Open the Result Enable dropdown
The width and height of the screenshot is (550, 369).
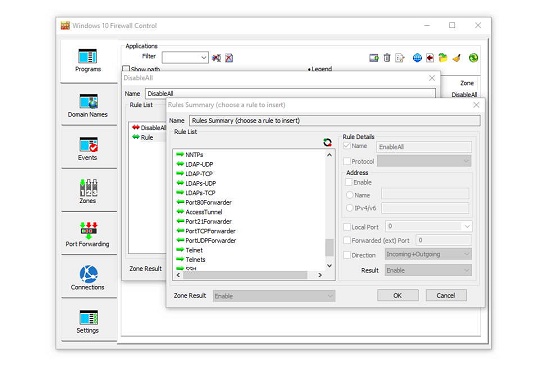click(x=428, y=270)
